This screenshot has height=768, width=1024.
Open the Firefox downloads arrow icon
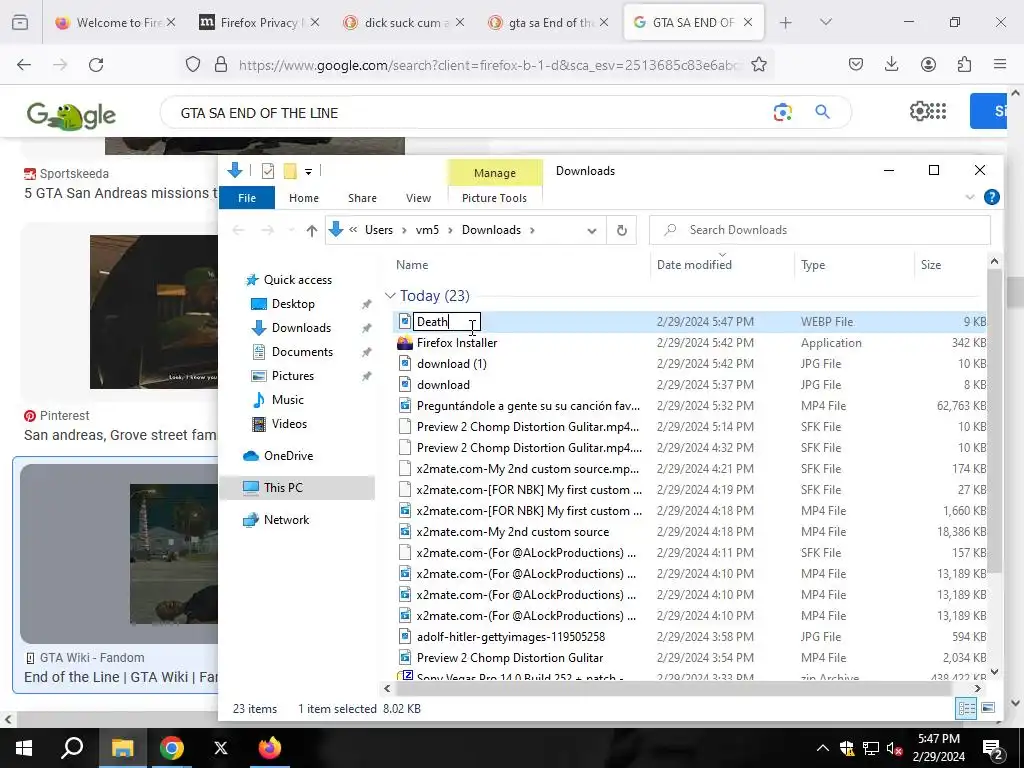point(891,64)
